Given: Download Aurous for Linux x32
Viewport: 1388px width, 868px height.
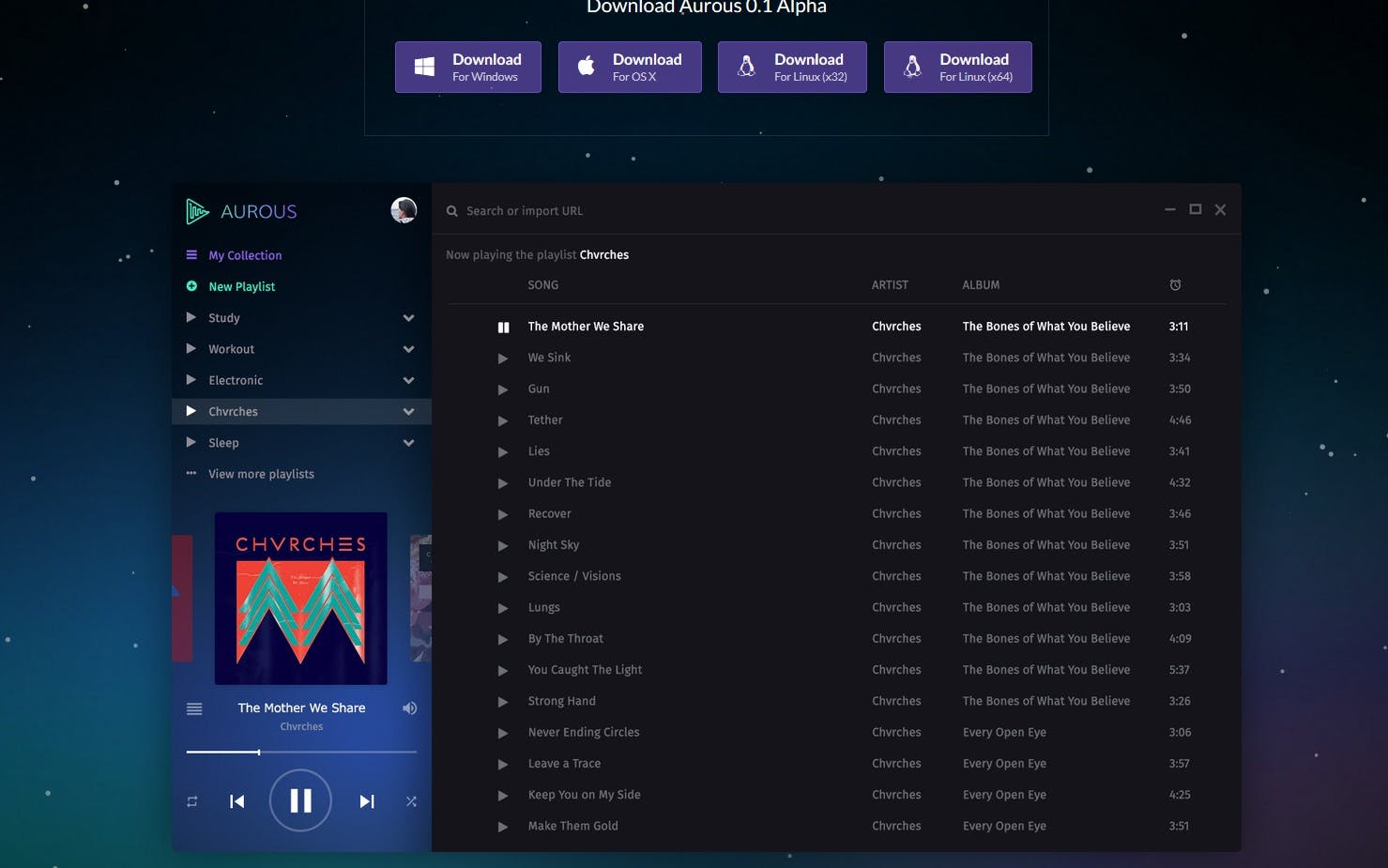Looking at the screenshot, I should point(792,67).
